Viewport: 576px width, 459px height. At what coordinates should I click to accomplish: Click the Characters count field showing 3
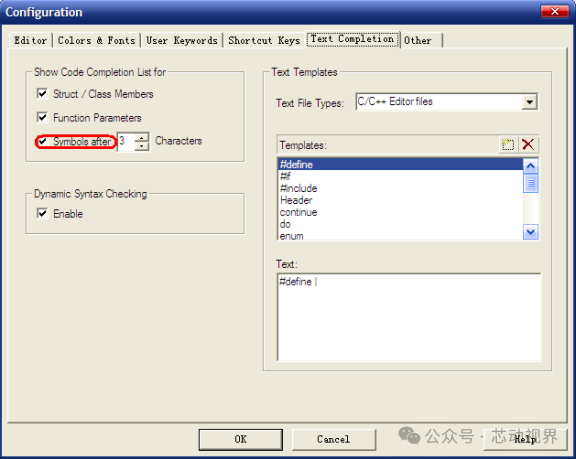coord(126,141)
